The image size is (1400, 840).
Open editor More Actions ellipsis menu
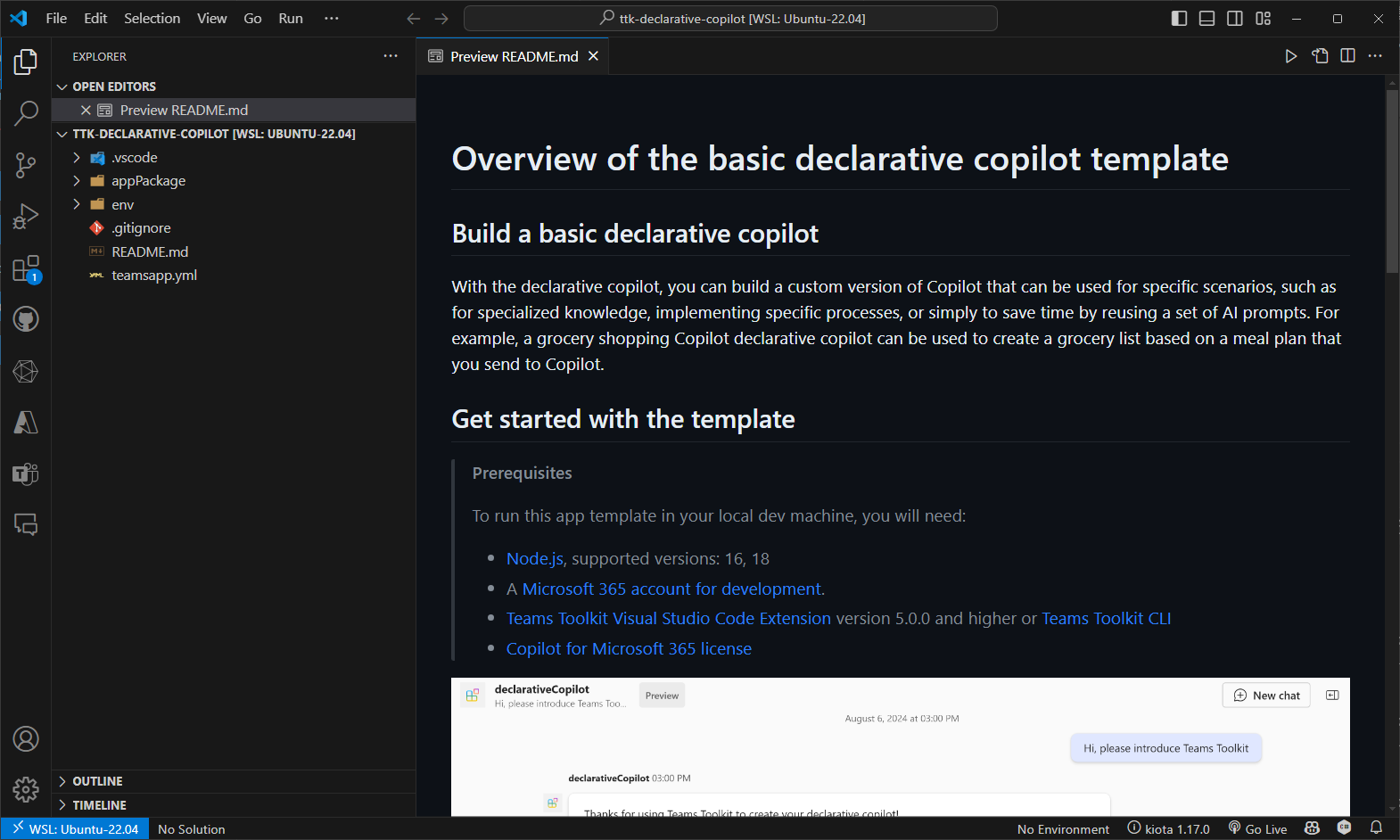[1375, 56]
